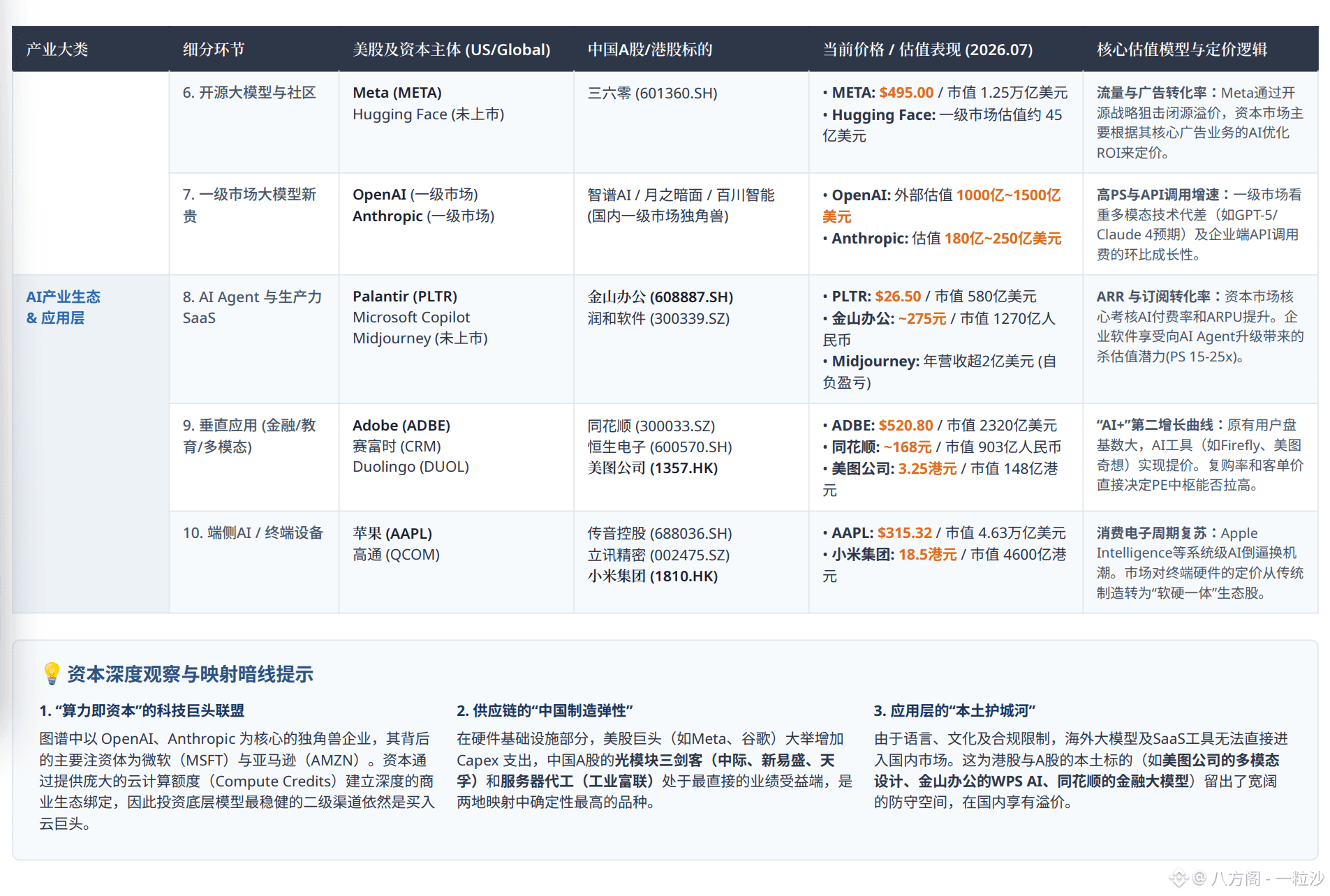
Task: Select the Hugging Face (未上市) entry
Action: point(428,114)
